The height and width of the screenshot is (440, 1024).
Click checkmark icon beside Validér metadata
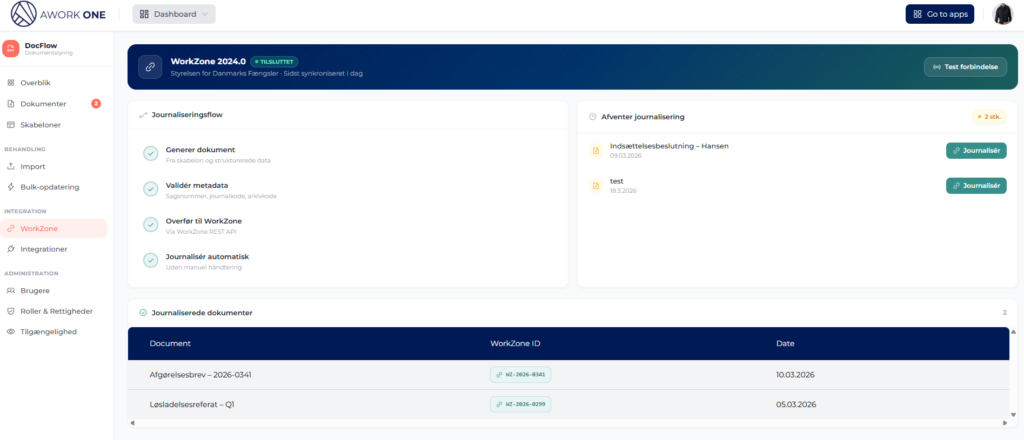coord(151,189)
